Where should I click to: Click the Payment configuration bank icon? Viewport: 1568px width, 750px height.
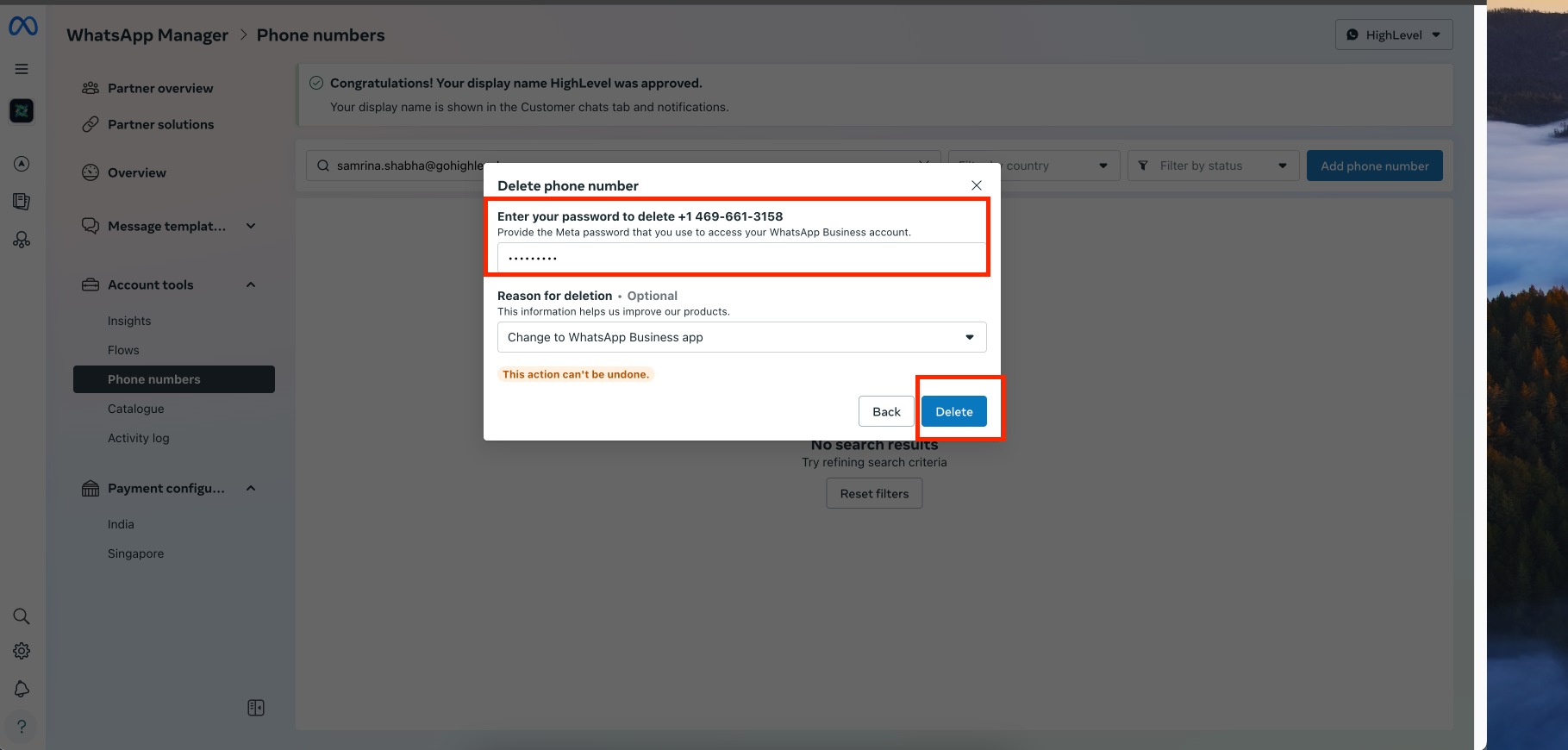(x=91, y=488)
